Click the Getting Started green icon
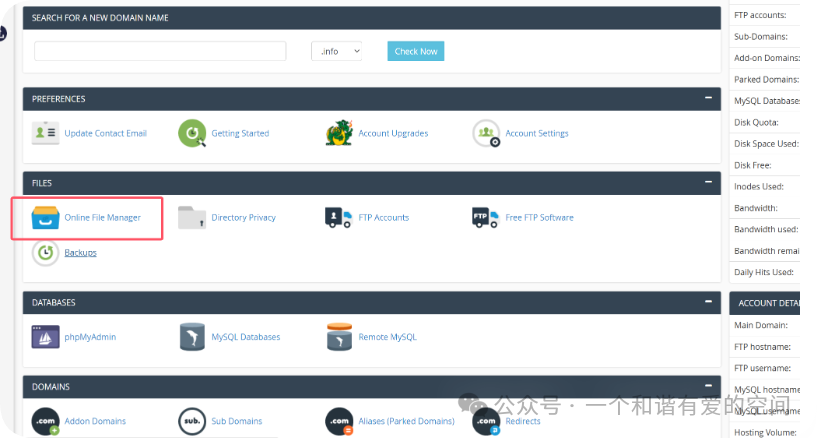Screen dimensions: 817x438 (x=192, y=133)
